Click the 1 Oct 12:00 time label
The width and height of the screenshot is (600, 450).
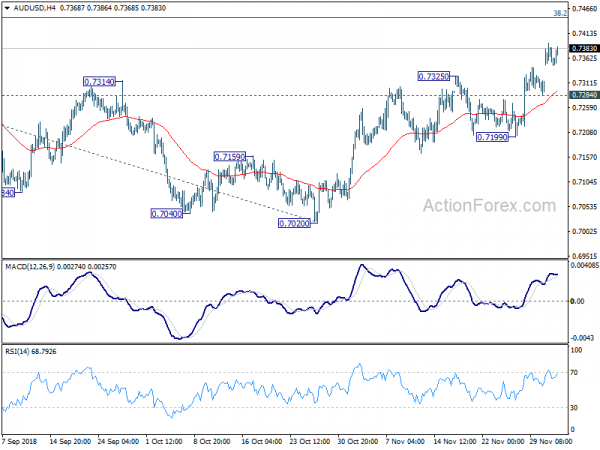(x=164, y=441)
